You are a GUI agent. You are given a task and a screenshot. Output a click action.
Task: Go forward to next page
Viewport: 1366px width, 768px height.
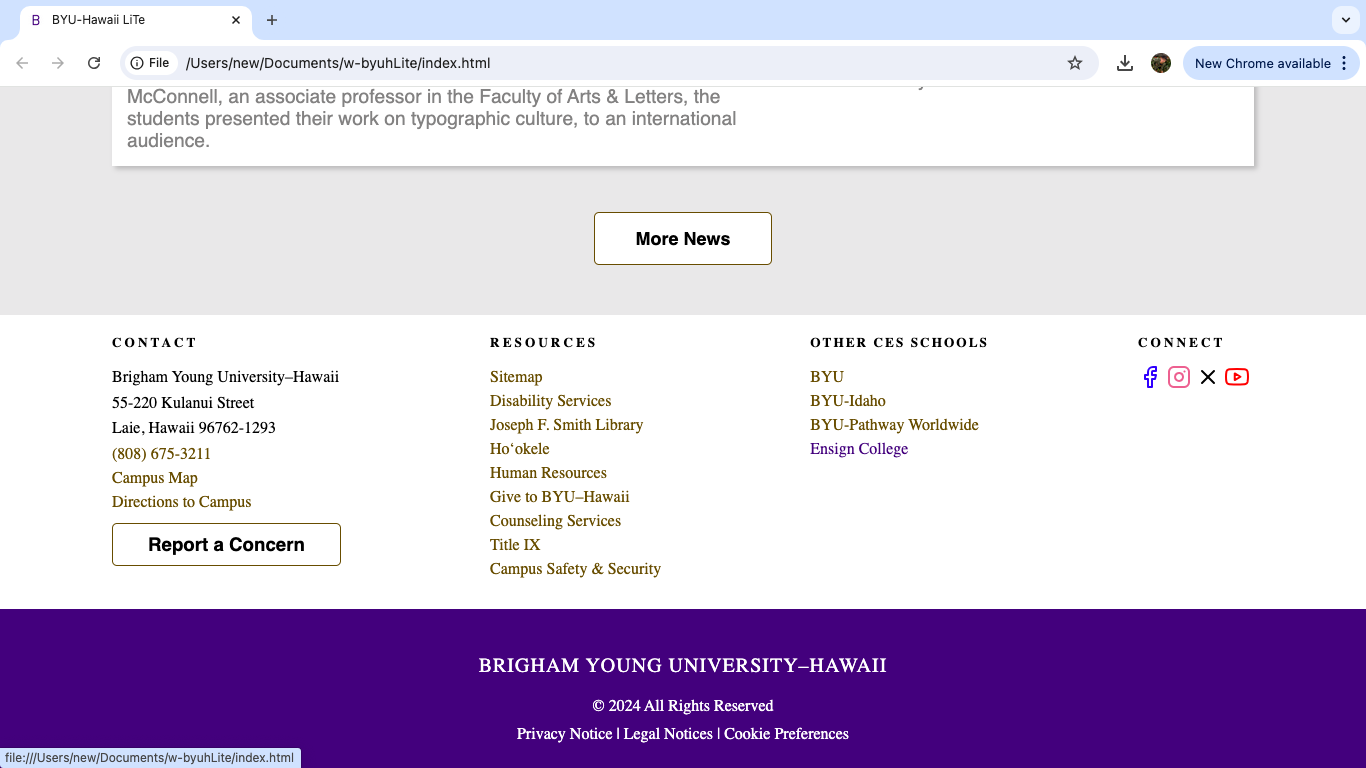point(58,63)
